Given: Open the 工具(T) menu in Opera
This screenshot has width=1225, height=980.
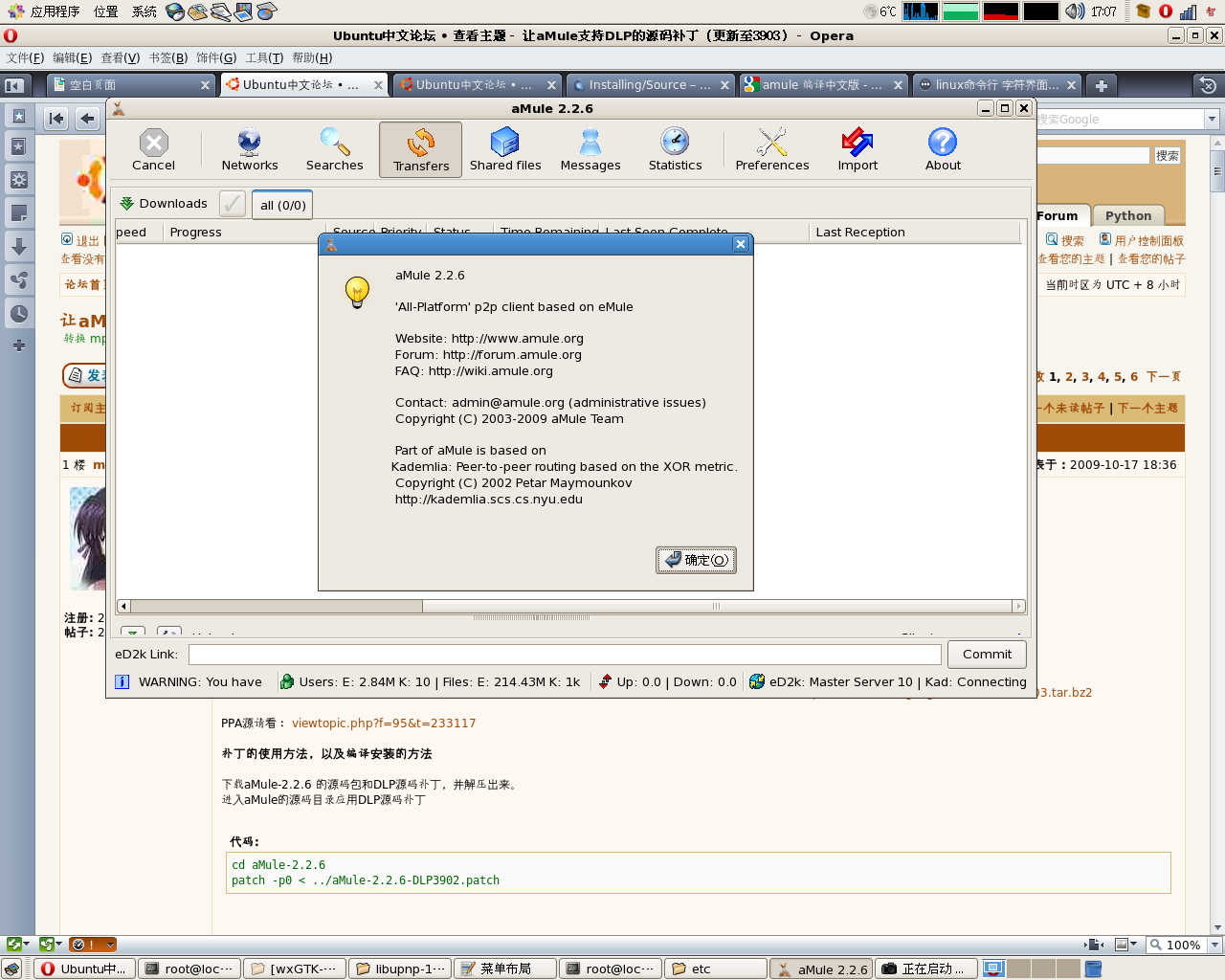Looking at the screenshot, I should click(x=264, y=57).
